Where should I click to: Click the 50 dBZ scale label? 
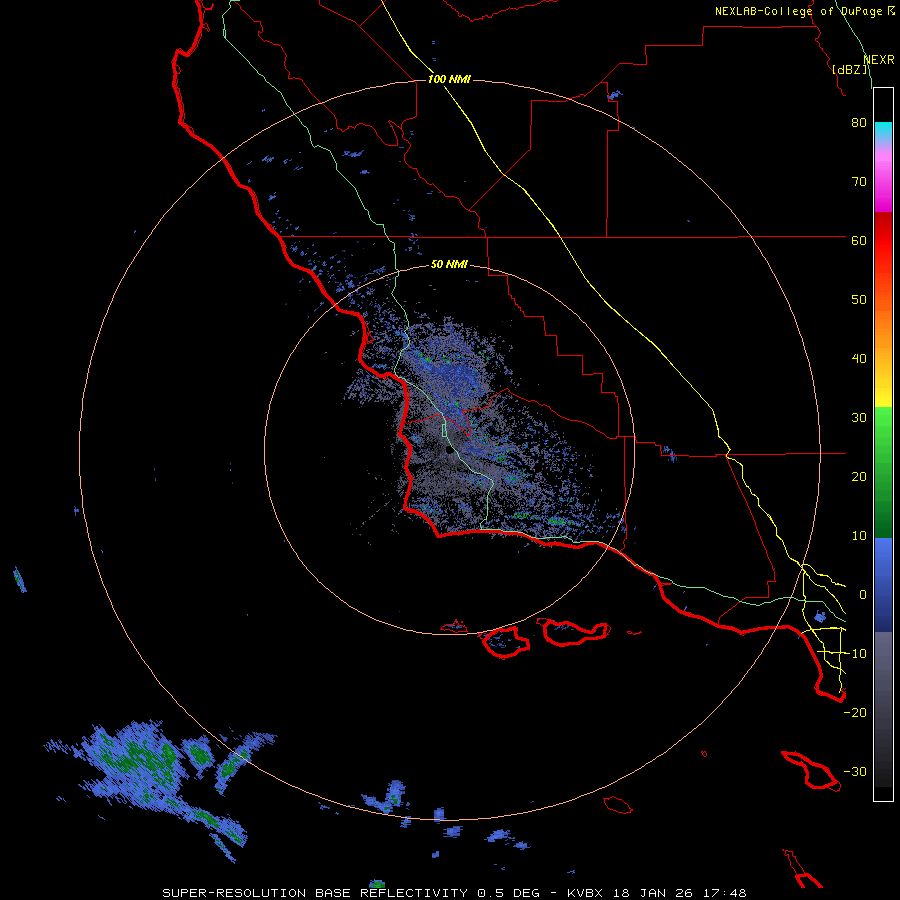859,300
